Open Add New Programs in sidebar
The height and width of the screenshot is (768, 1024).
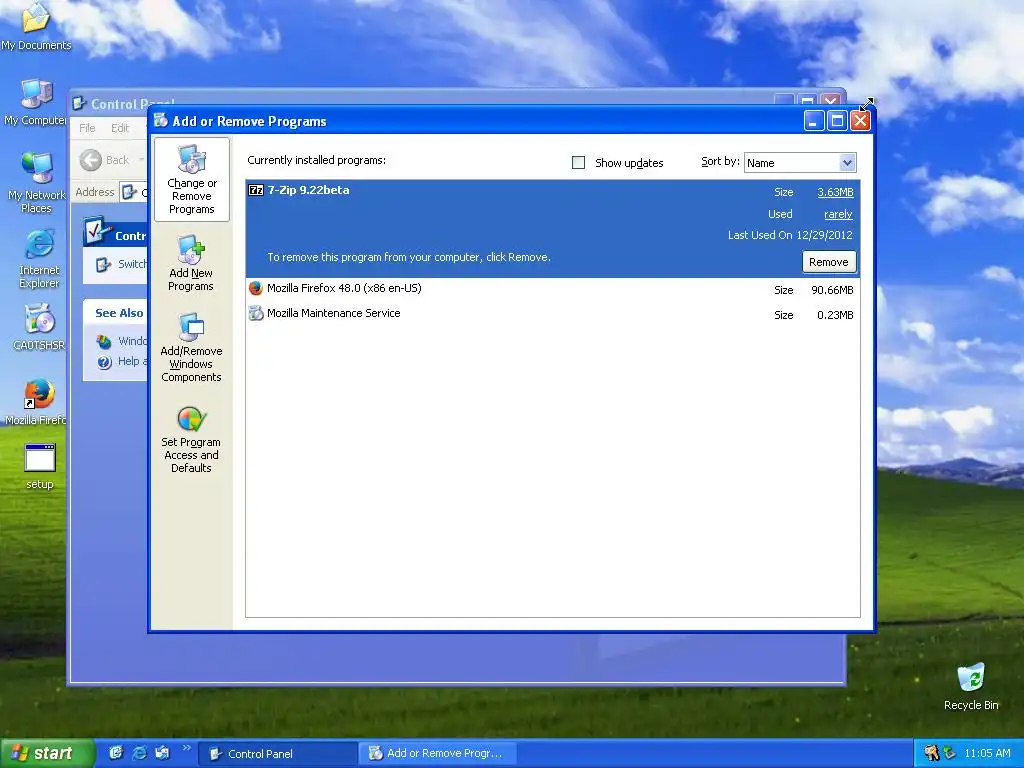(191, 263)
